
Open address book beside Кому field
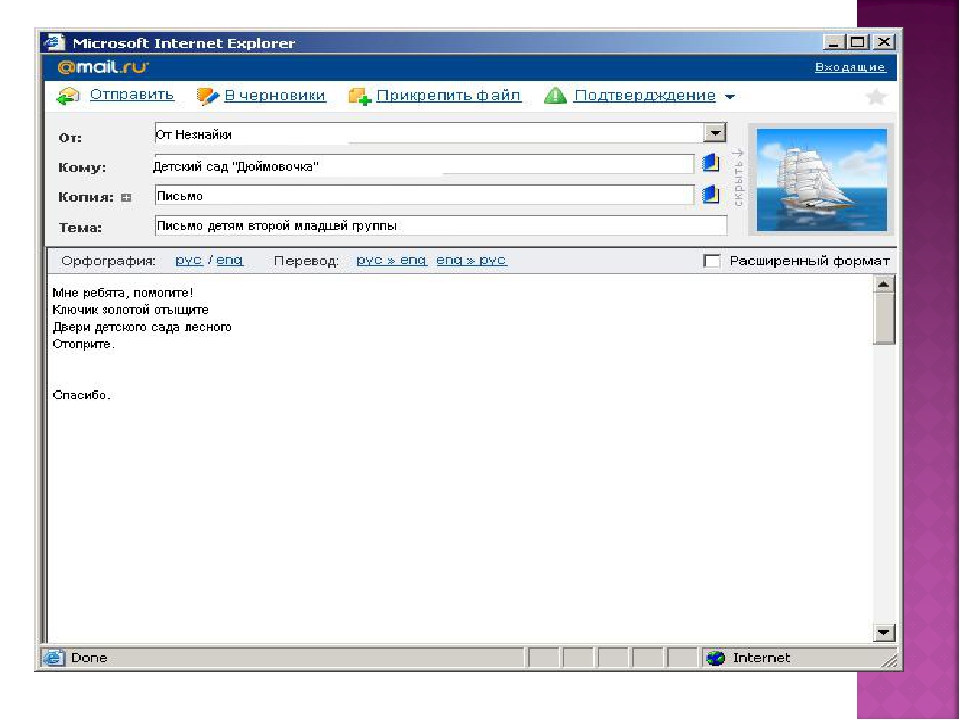tap(710, 163)
